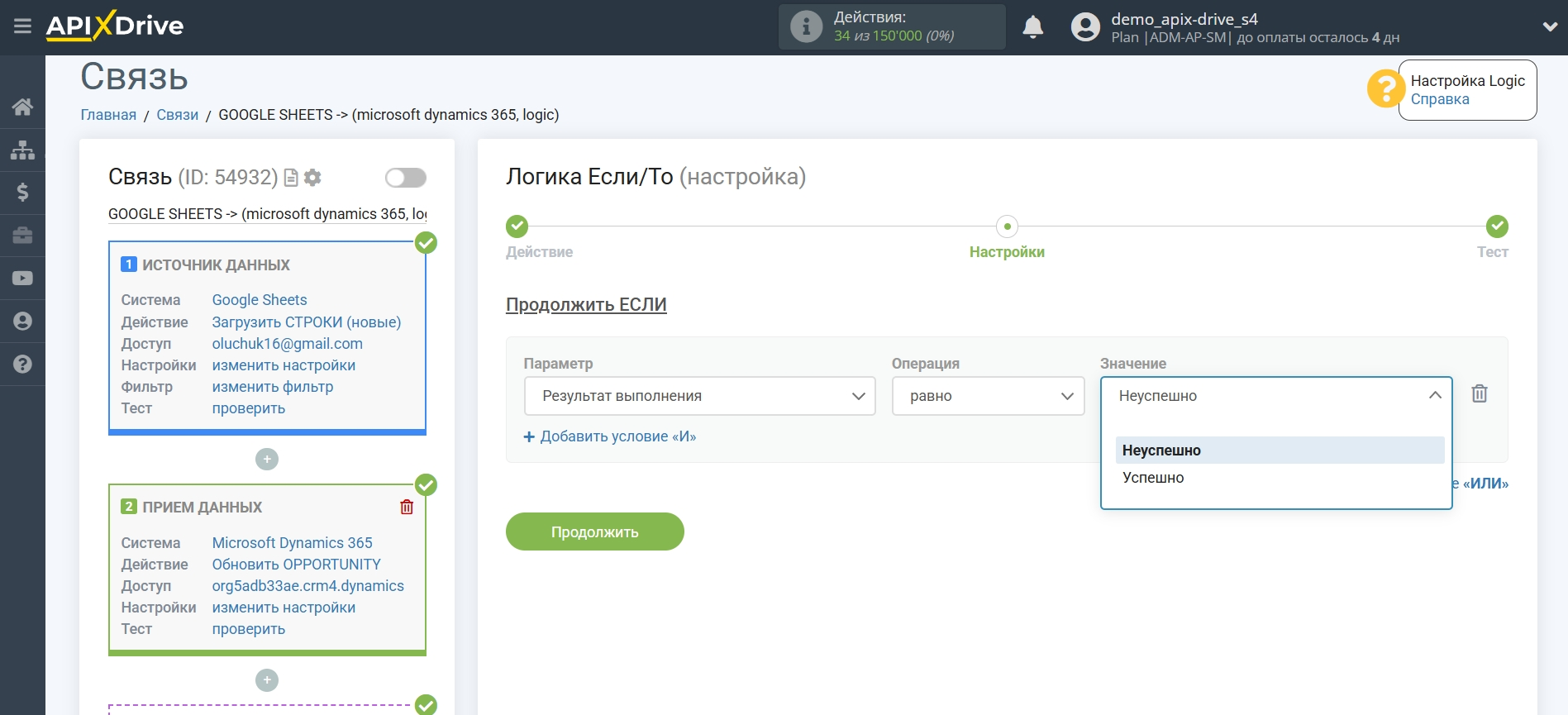
Task: Click the yellow help question mark
Action: (1385, 89)
